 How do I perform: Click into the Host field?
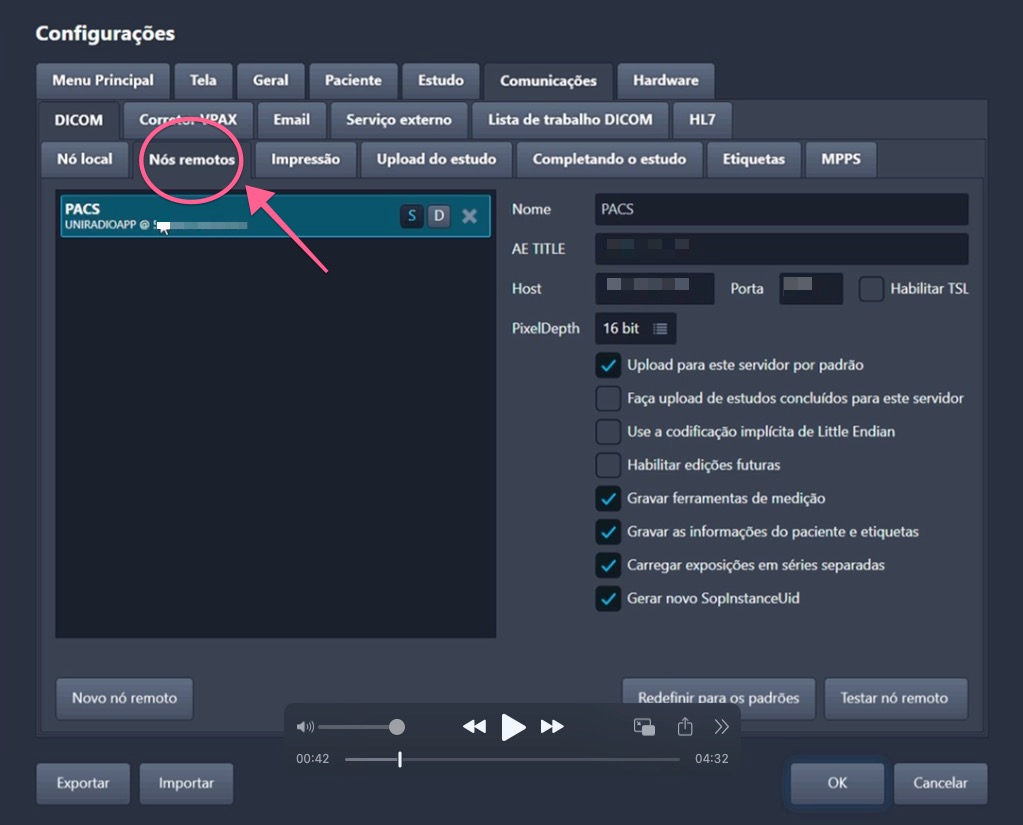coord(655,289)
